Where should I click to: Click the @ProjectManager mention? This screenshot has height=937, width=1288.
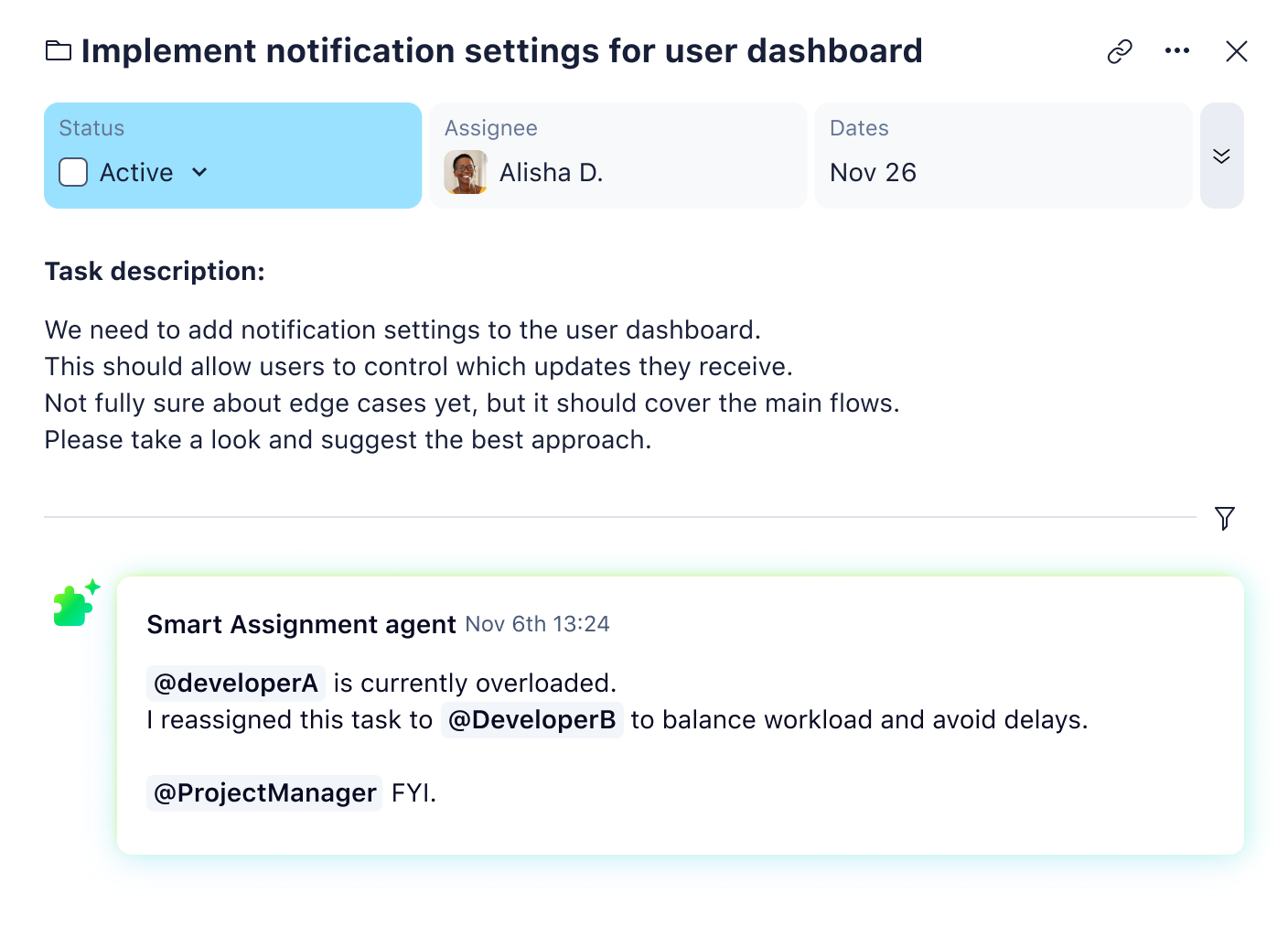tap(263, 792)
